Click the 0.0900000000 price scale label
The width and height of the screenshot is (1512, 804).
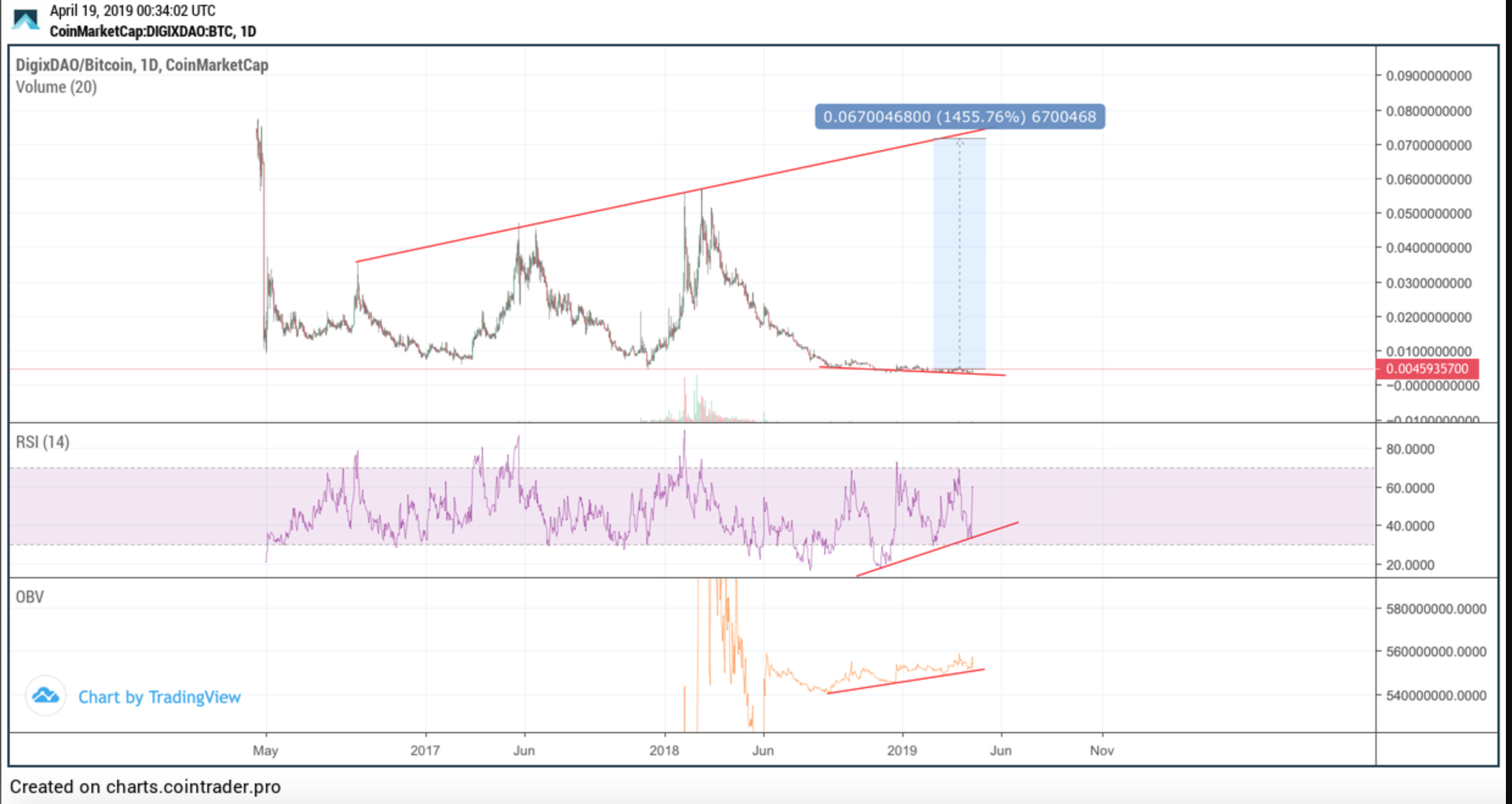pyautogui.click(x=1428, y=76)
